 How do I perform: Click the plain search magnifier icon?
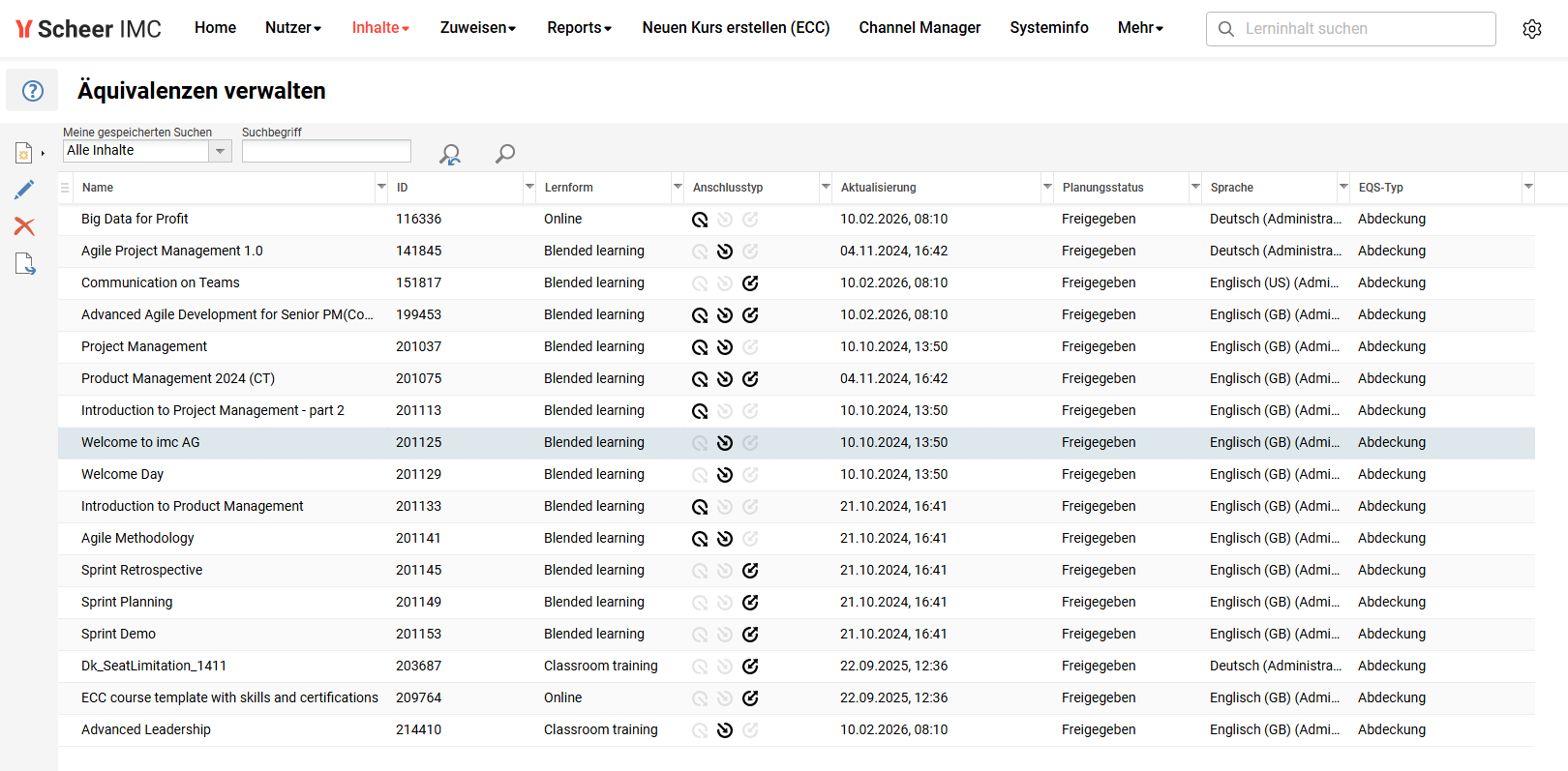click(x=505, y=153)
